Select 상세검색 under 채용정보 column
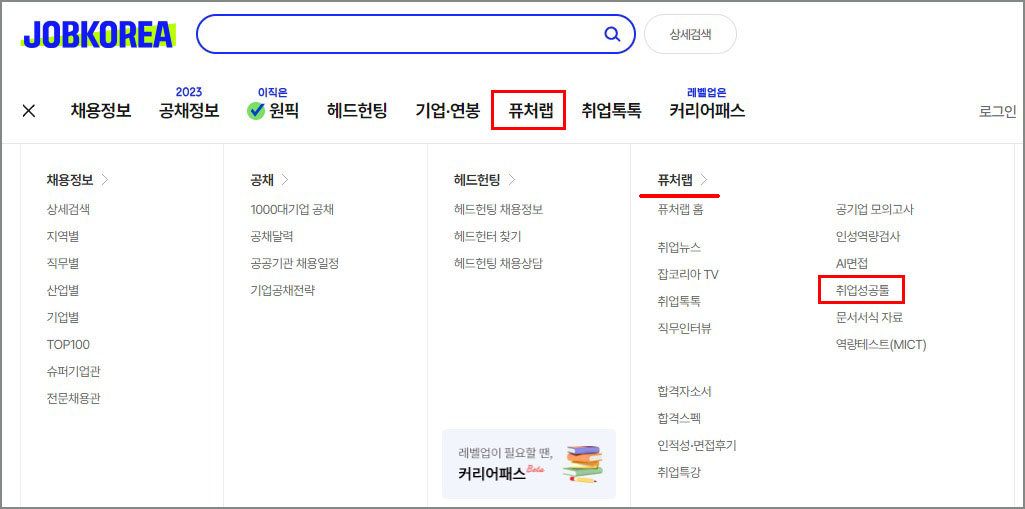1025x509 pixels. [68, 210]
